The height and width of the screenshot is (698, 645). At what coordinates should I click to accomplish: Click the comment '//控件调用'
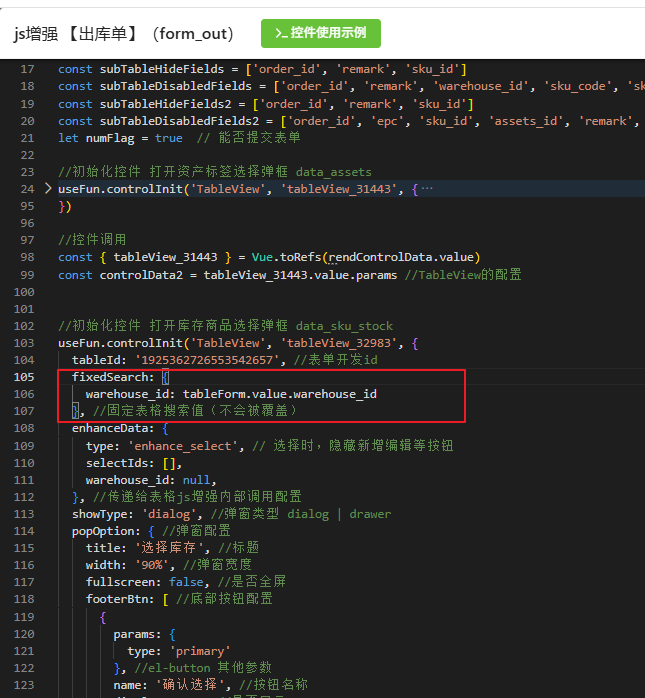tap(92, 240)
